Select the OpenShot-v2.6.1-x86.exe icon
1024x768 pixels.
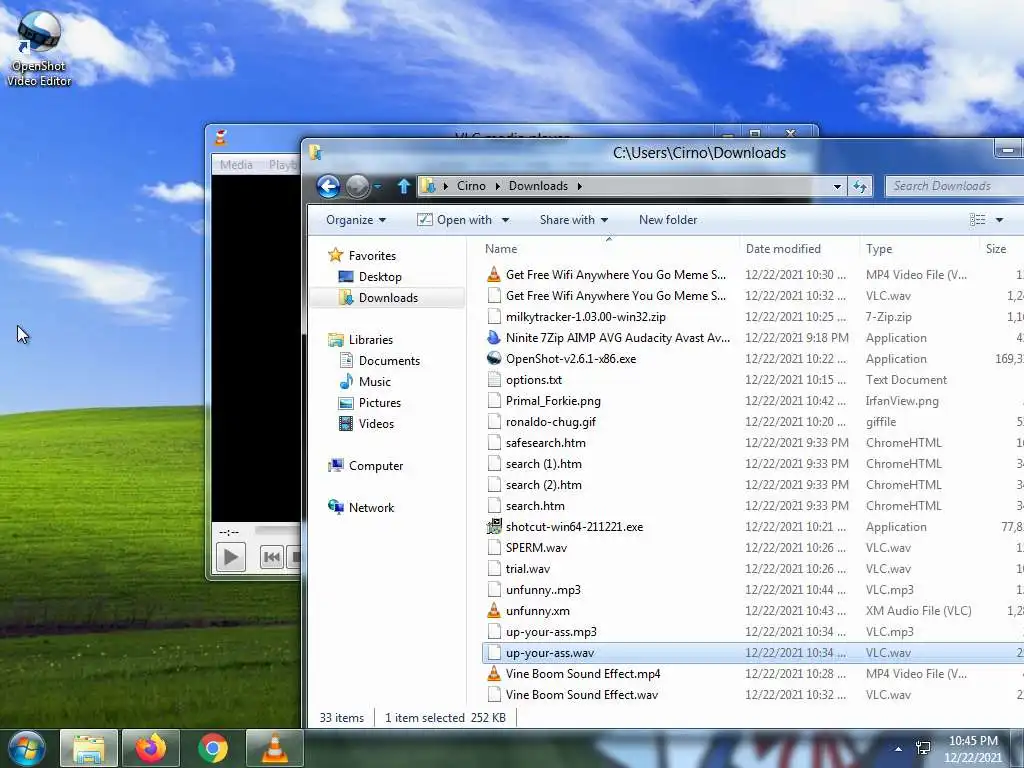[494, 359]
